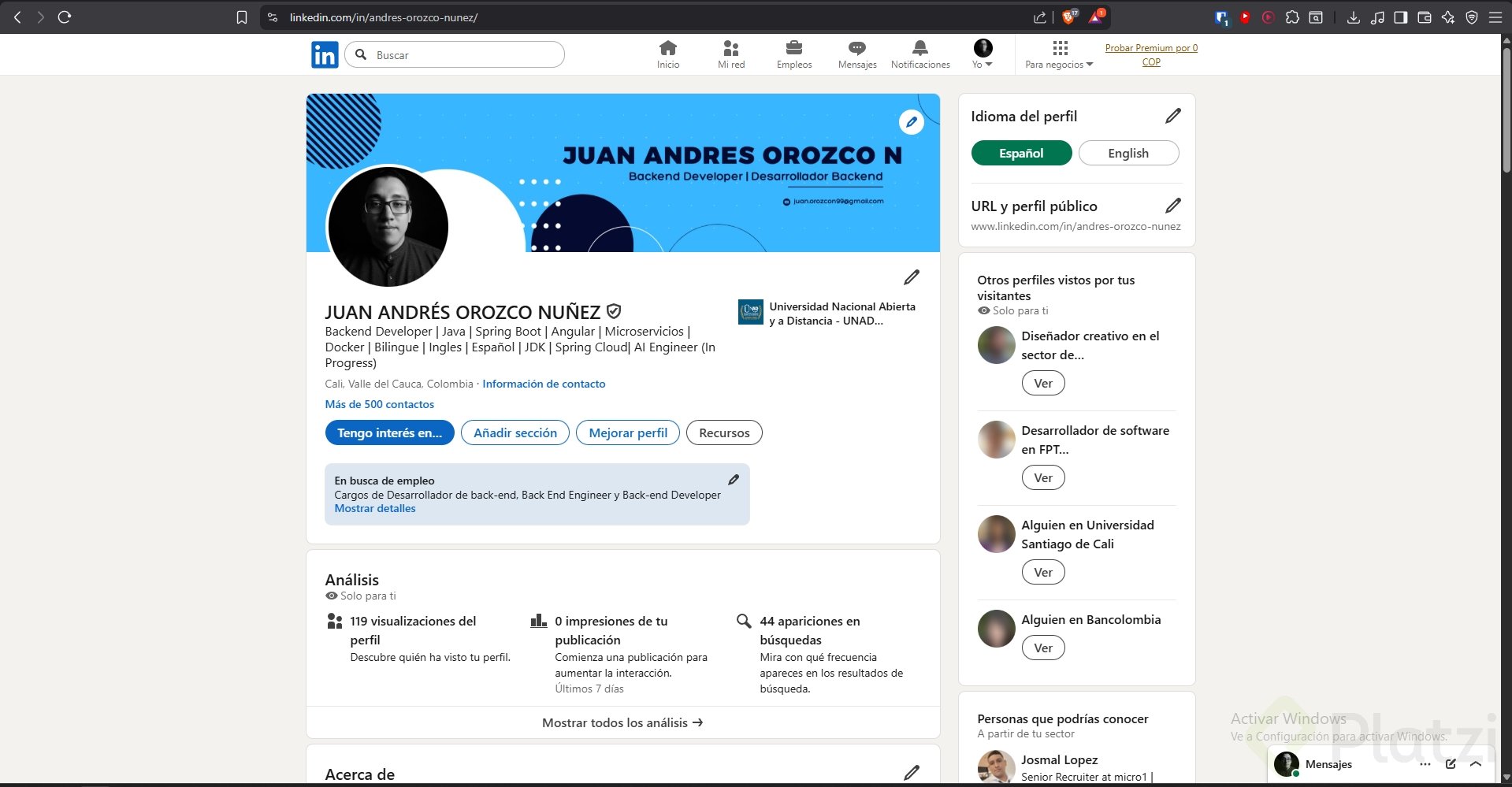Open the 119 visualizaciones del perfil stat
This screenshot has height=787, width=1512.
click(x=418, y=639)
